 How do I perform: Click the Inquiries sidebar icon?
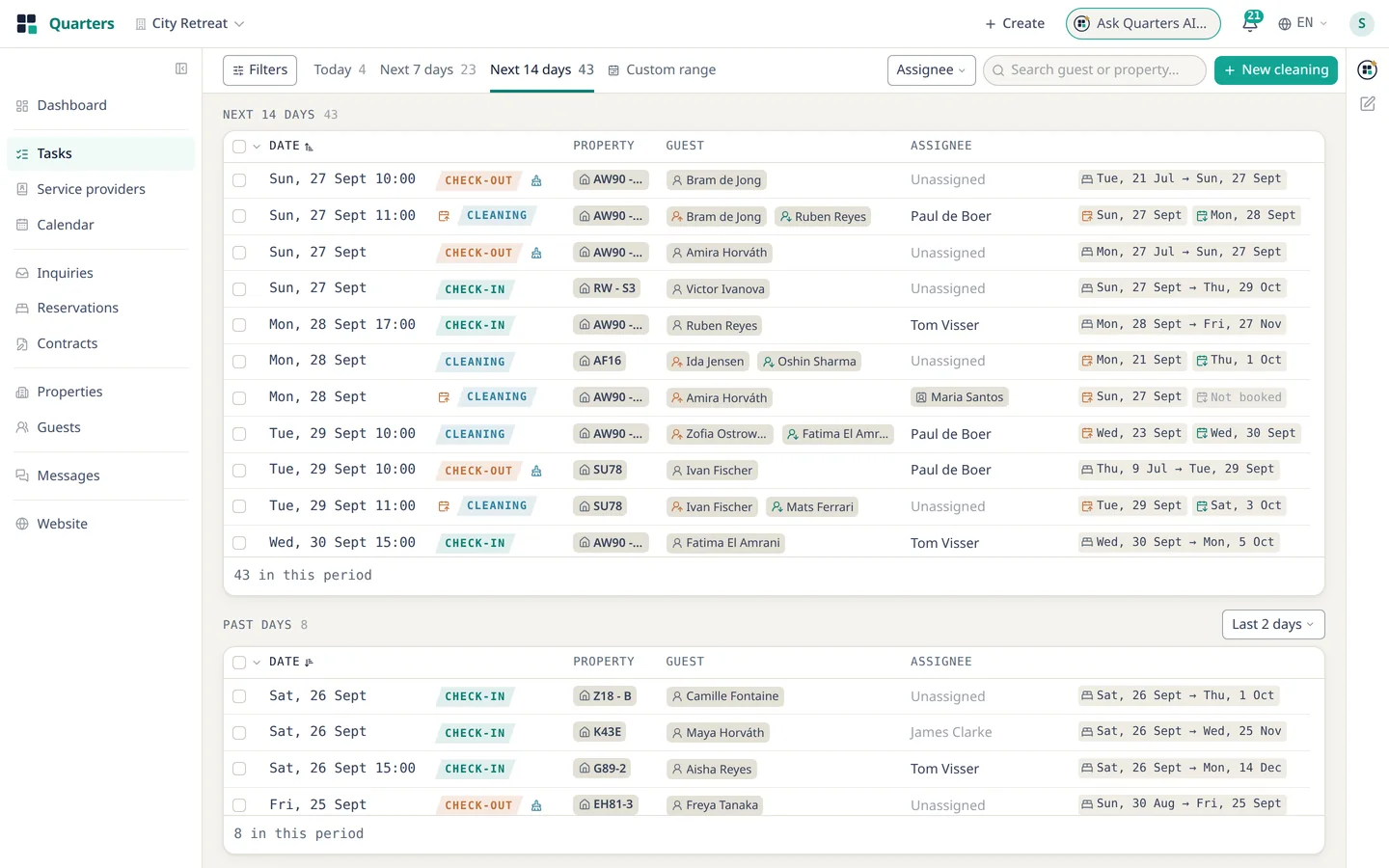click(22, 273)
